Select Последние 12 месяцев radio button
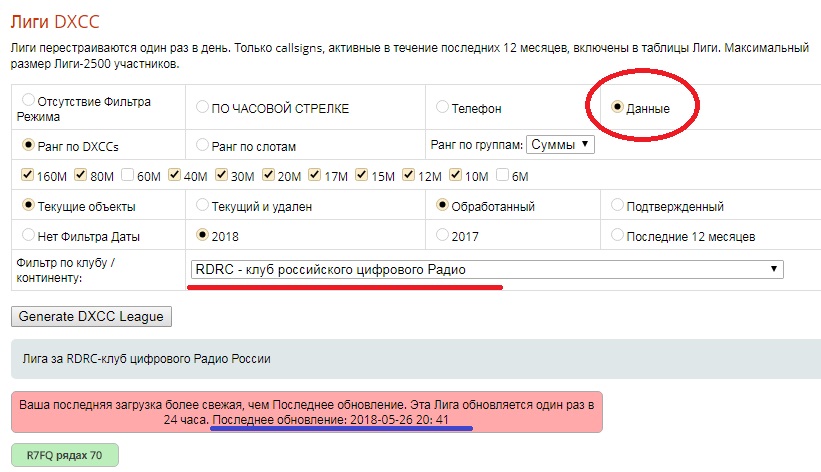This screenshot has height=472, width=821. 616,235
